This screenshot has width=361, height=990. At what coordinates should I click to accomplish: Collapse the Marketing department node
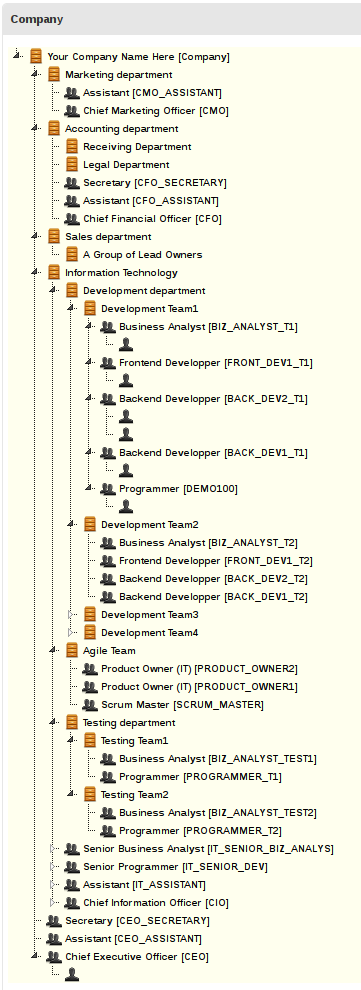[x=35, y=75]
